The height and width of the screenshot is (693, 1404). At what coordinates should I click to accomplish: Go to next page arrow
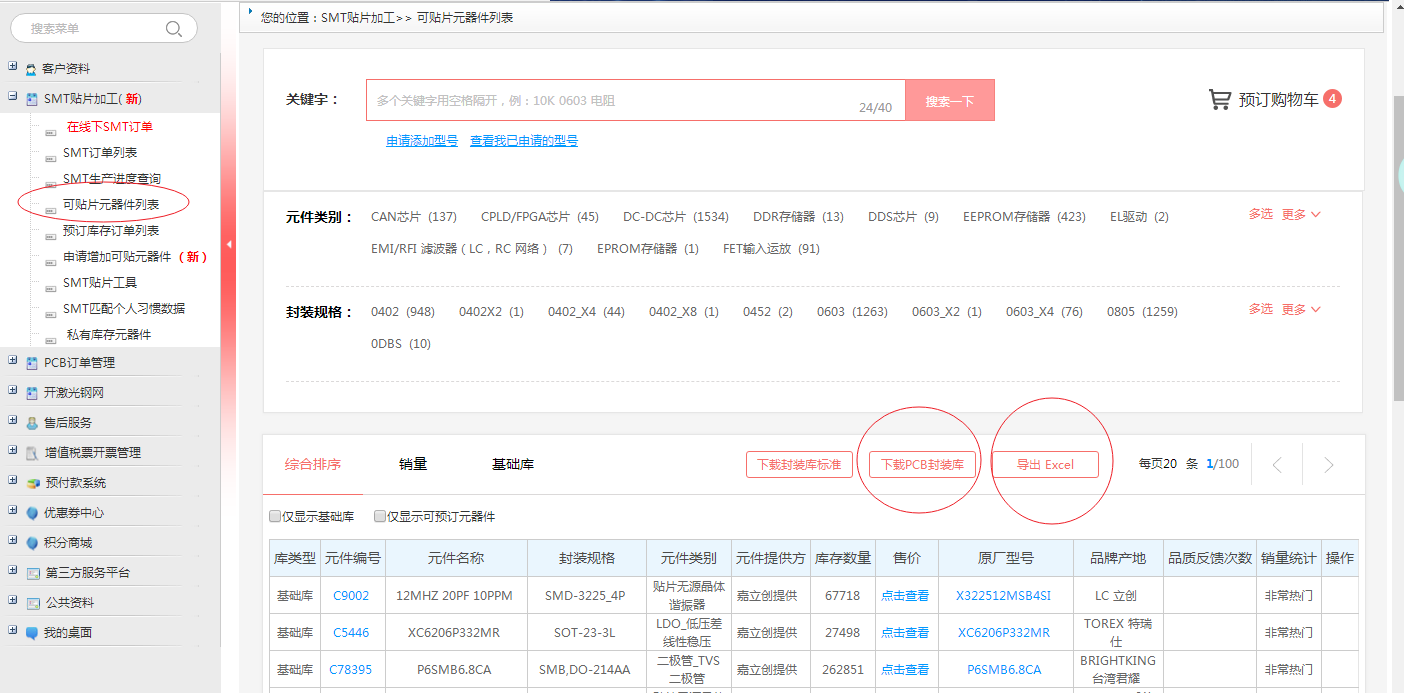point(1328,465)
